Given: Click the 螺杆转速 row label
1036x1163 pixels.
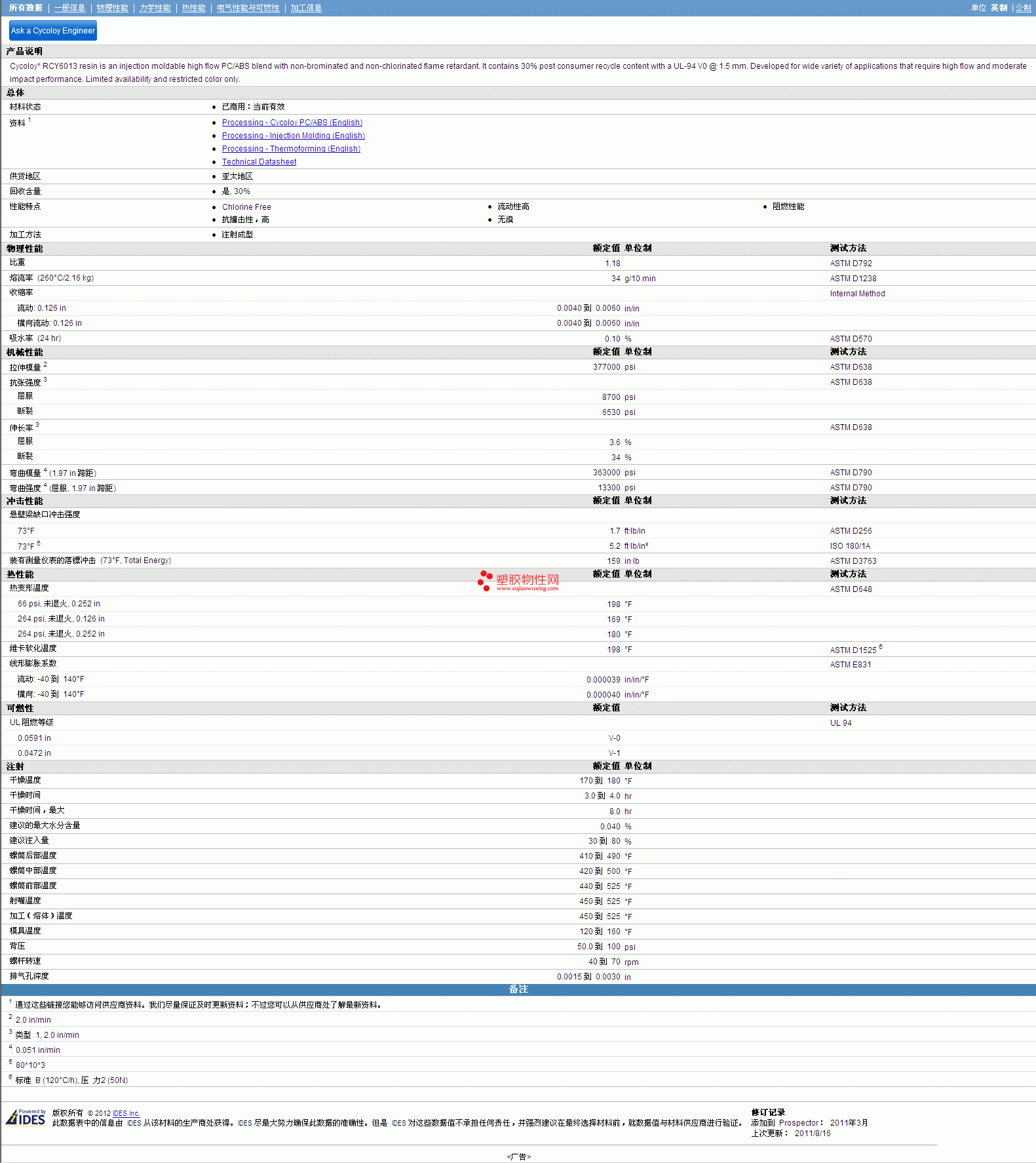Looking at the screenshot, I should [25, 961].
